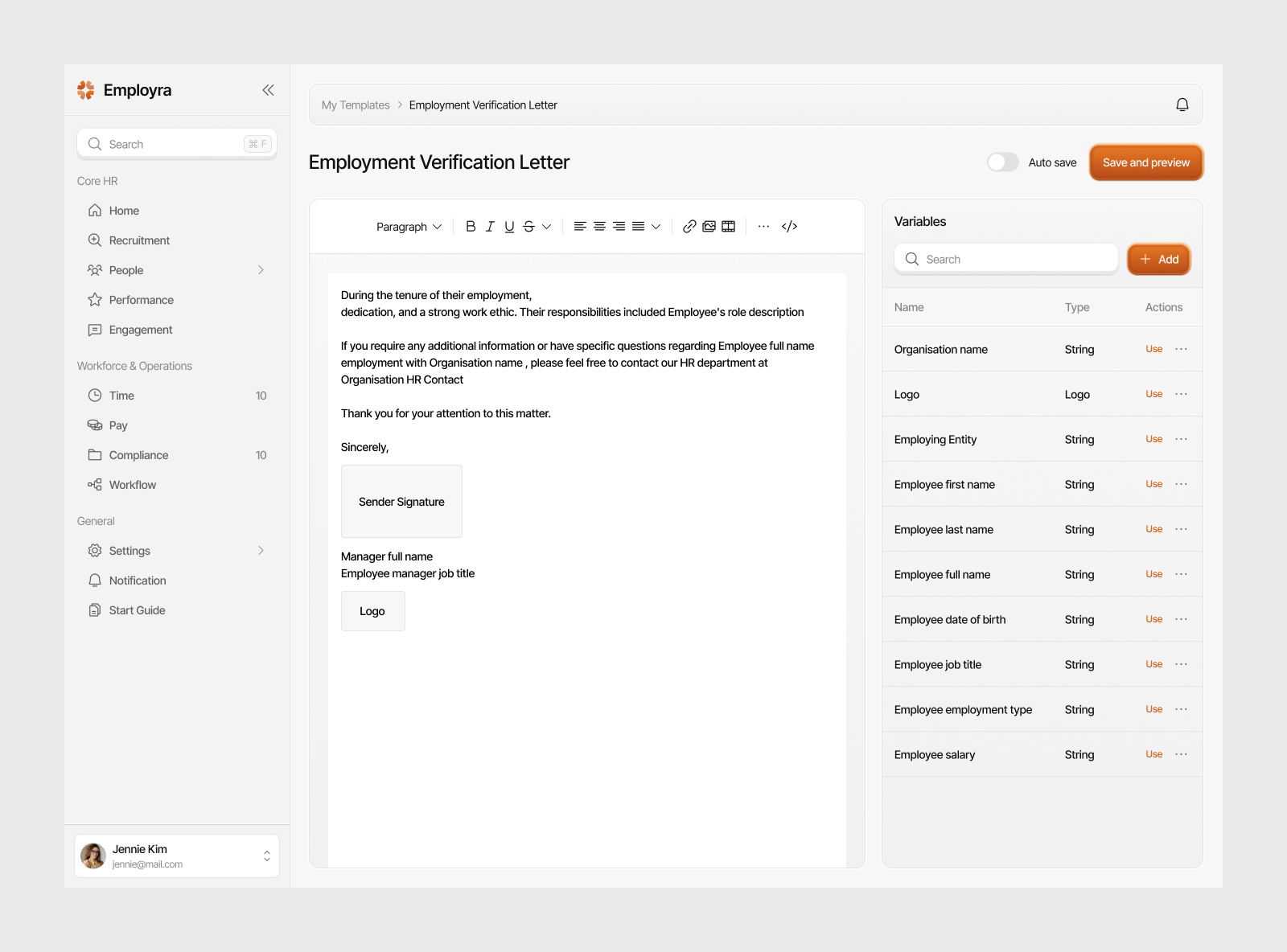Expand the Settings submenu
The image size is (1287, 952).
click(x=261, y=551)
